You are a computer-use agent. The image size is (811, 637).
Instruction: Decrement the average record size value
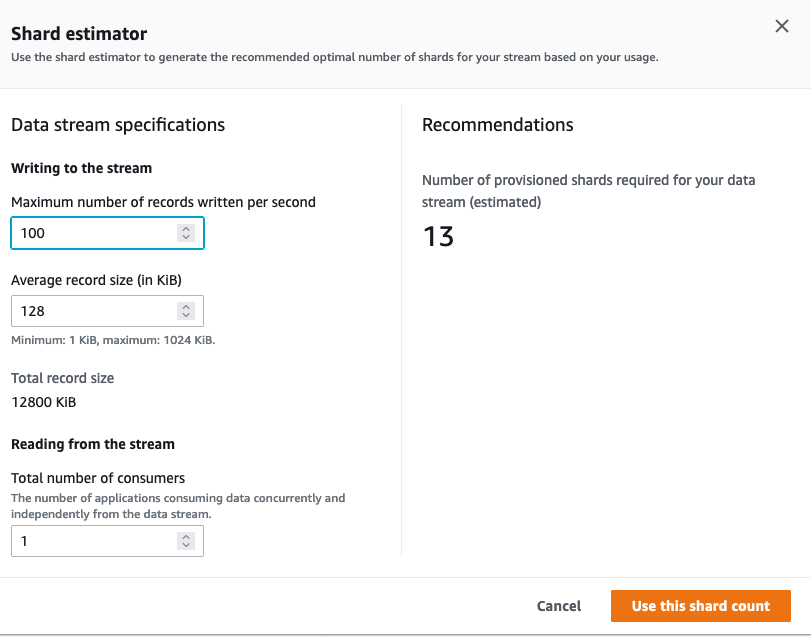(x=185, y=316)
